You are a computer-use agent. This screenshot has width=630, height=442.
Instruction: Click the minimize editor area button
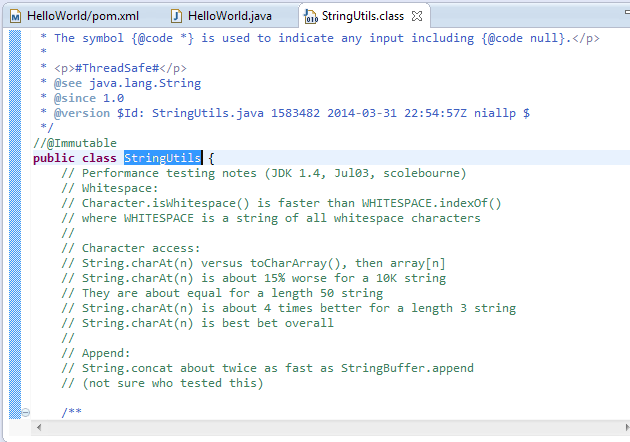click(x=627, y=12)
